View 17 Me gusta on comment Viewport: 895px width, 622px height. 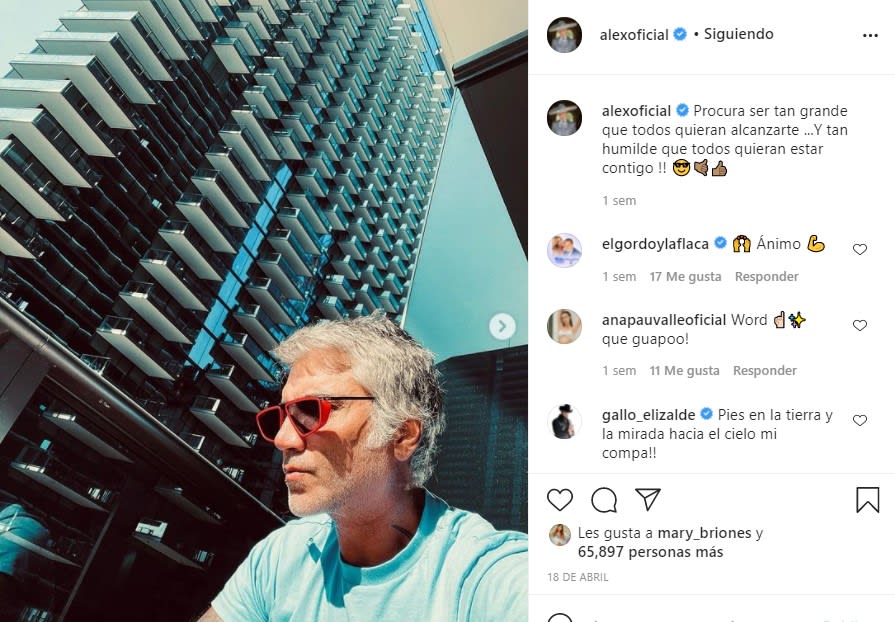pyautogui.click(x=685, y=277)
